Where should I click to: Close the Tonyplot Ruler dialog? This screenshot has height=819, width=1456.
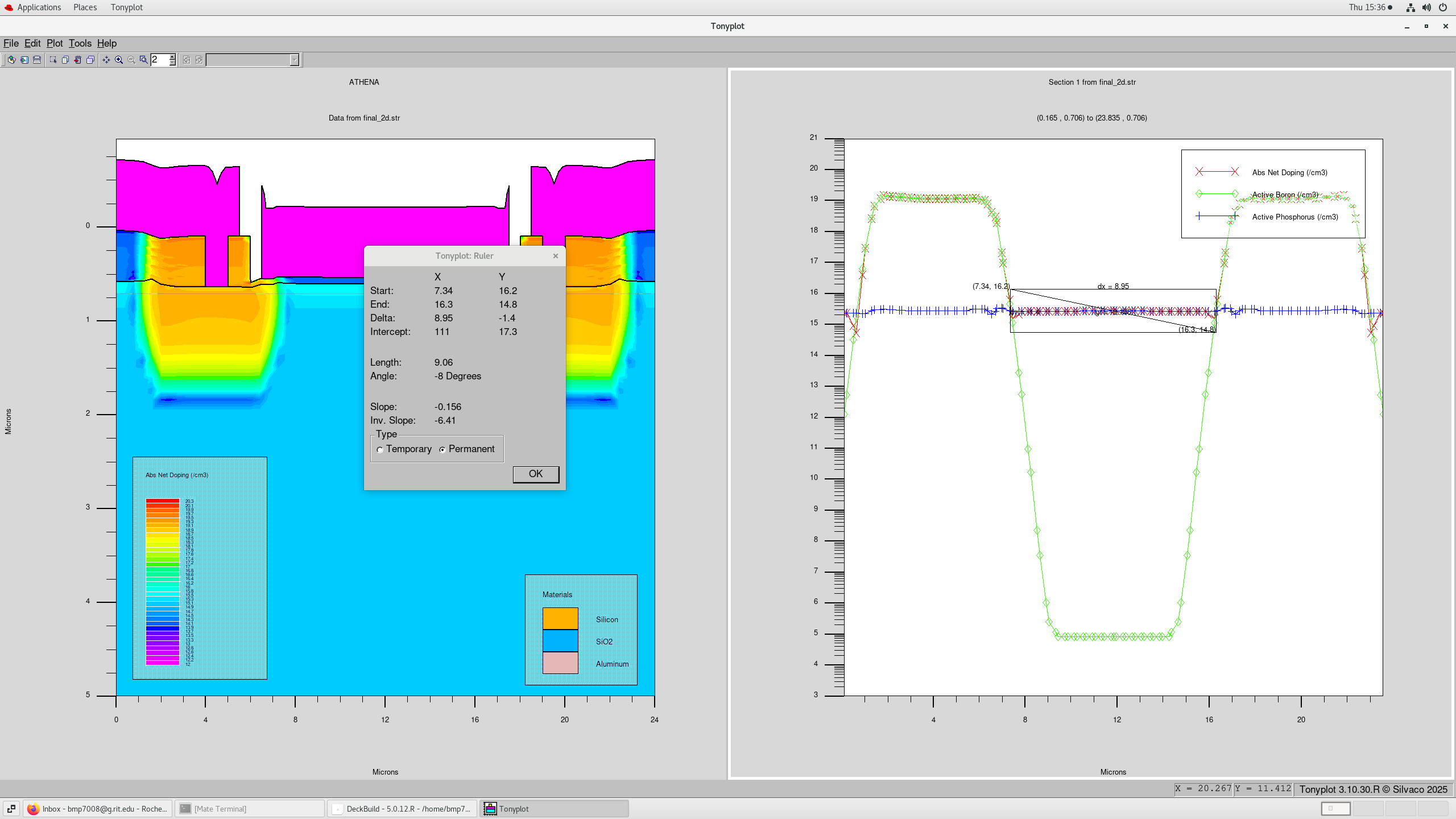click(x=556, y=256)
